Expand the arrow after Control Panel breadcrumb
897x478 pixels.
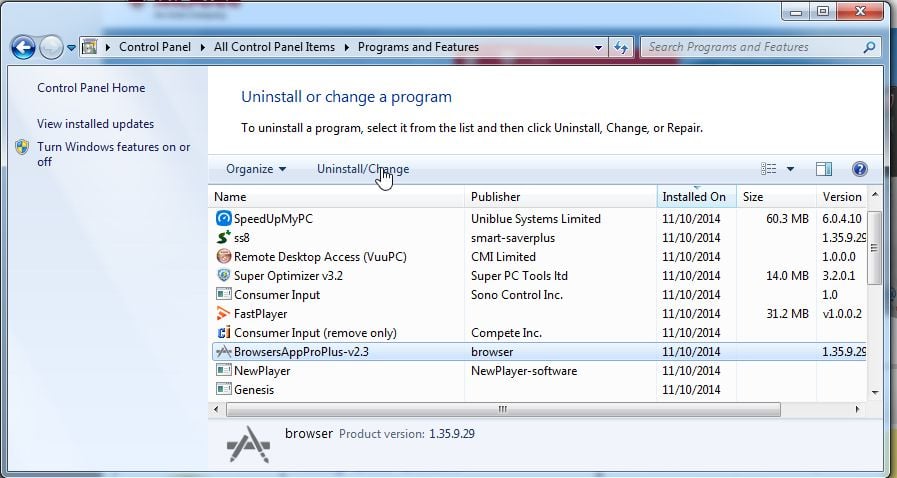[x=203, y=47]
